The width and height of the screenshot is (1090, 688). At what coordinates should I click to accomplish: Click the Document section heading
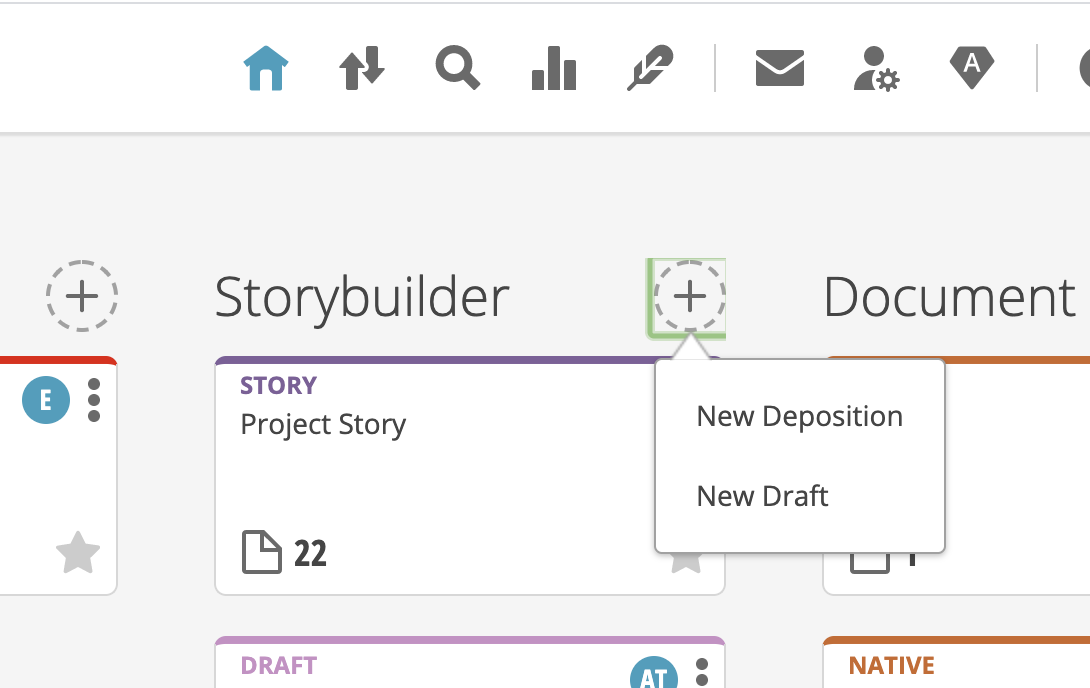[950, 297]
